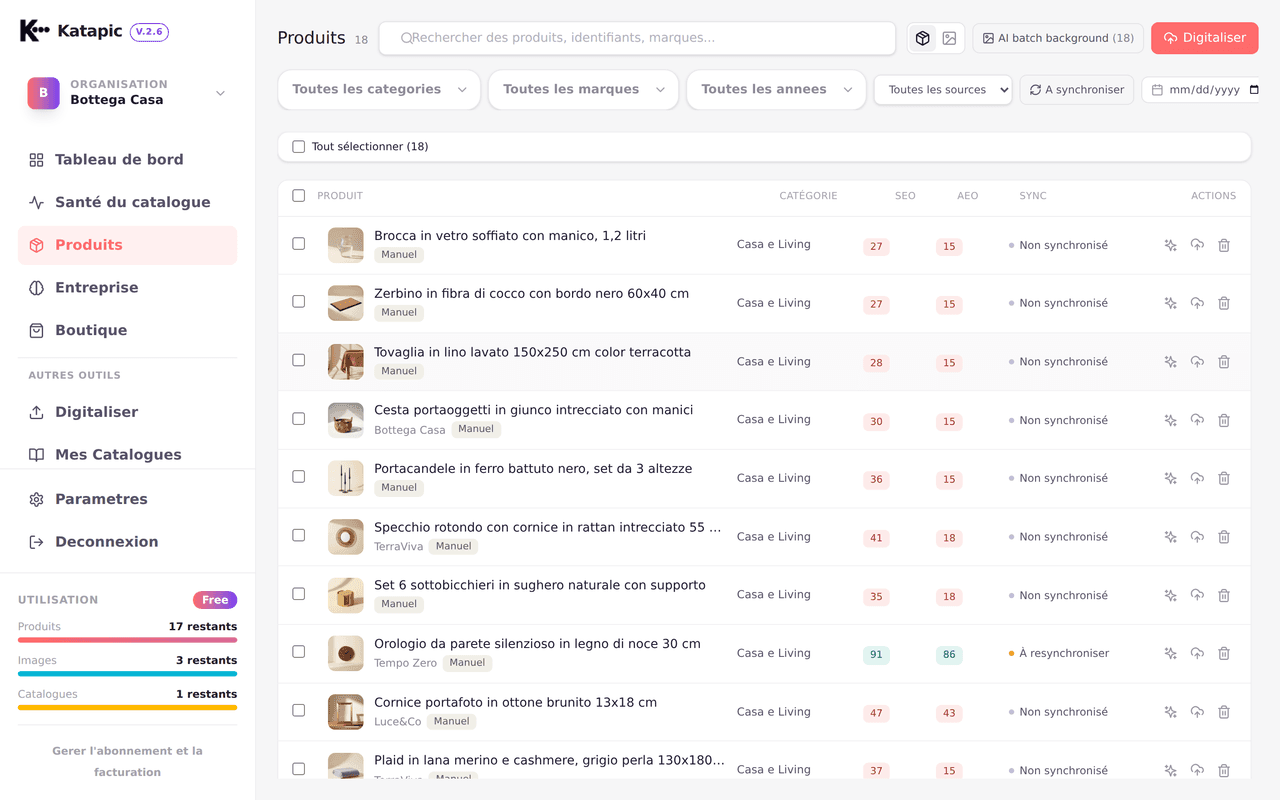This screenshot has height=800, width=1280.
Task: Click the Produits usage progress bar
Action: (127, 640)
